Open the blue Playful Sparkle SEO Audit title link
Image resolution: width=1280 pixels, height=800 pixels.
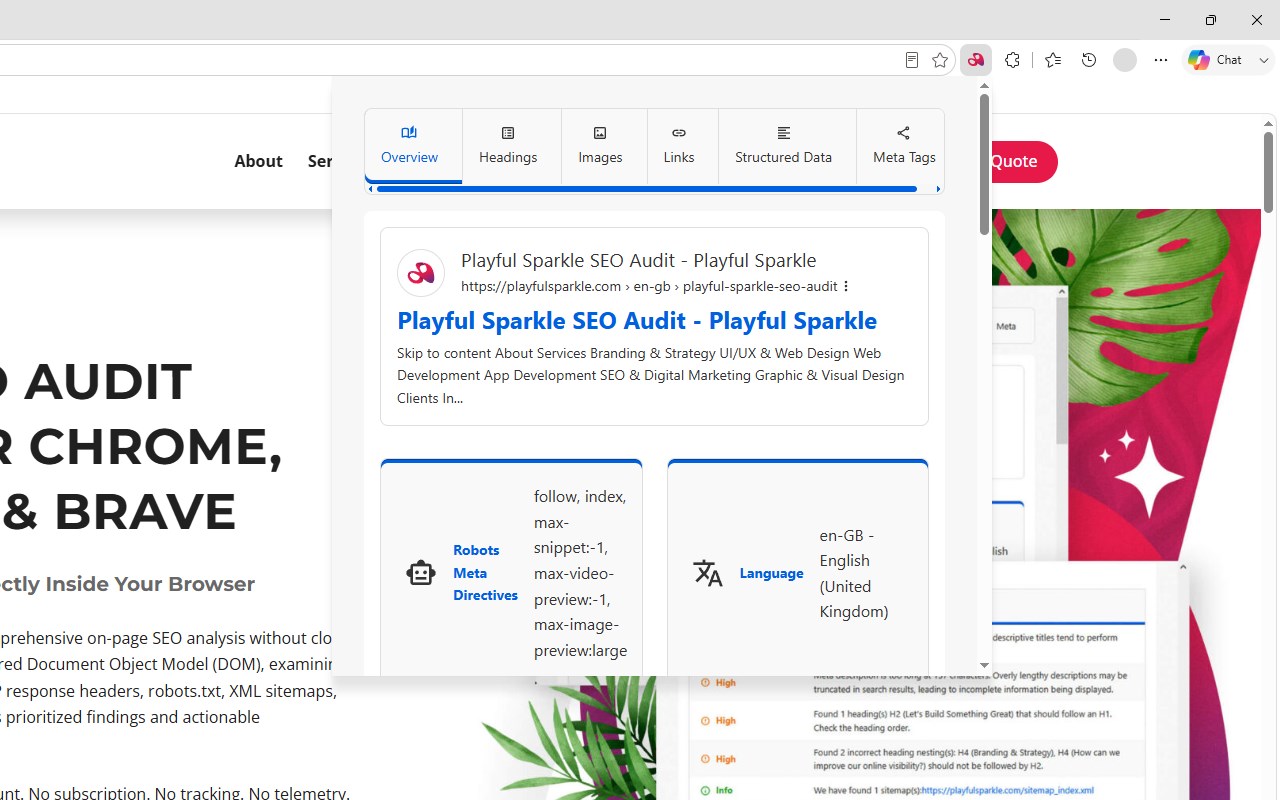637,320
